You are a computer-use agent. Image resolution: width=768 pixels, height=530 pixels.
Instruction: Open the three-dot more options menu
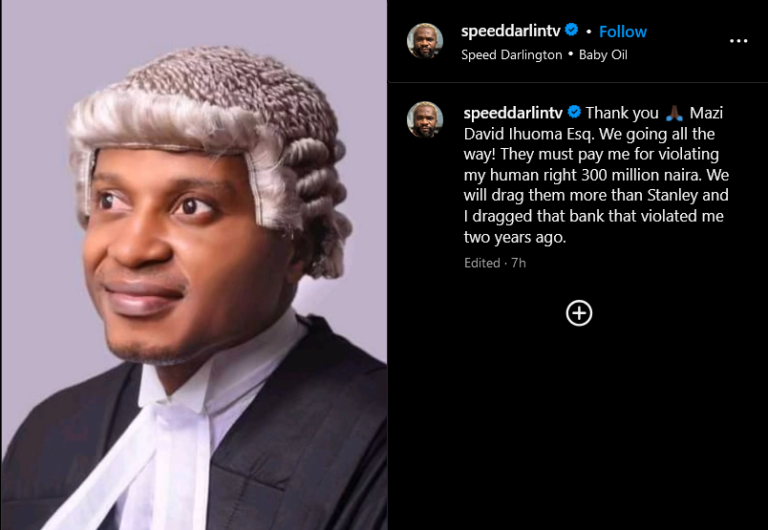tap(738, 41)
